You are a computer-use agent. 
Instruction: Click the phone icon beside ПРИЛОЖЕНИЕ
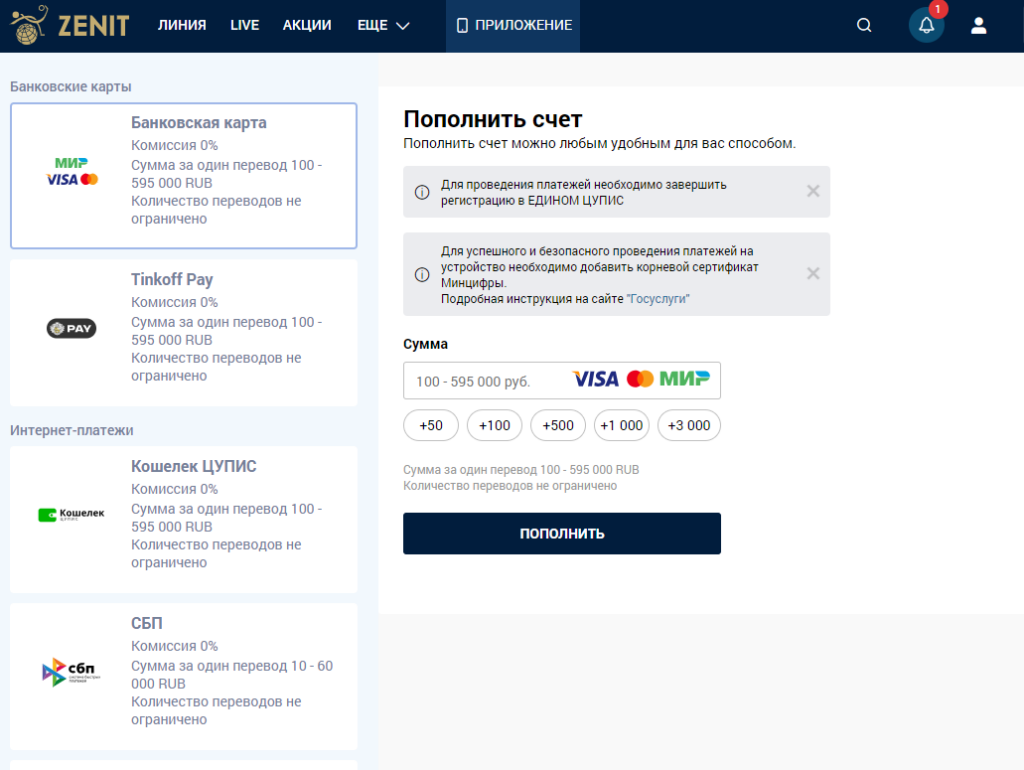click(462, 25)
